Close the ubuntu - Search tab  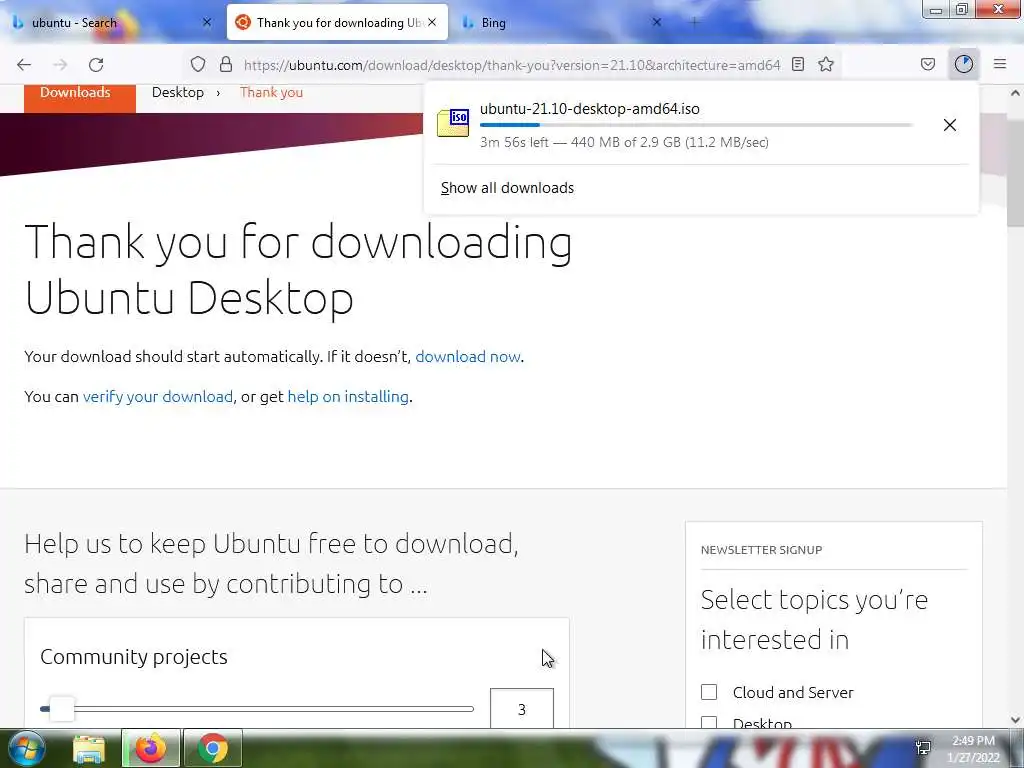coord(207,22)
